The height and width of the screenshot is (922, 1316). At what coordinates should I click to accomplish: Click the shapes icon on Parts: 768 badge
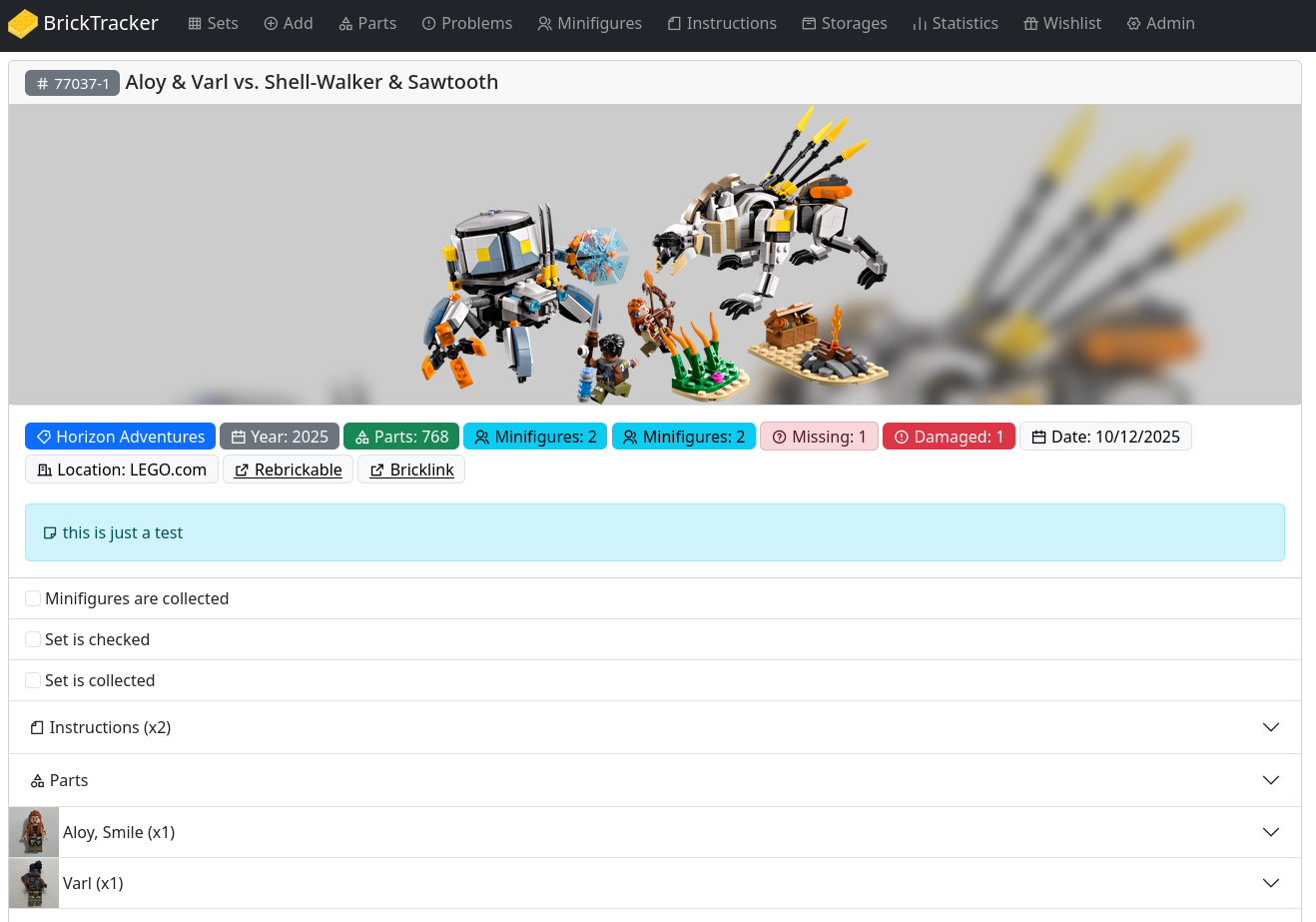click(362, 438)
